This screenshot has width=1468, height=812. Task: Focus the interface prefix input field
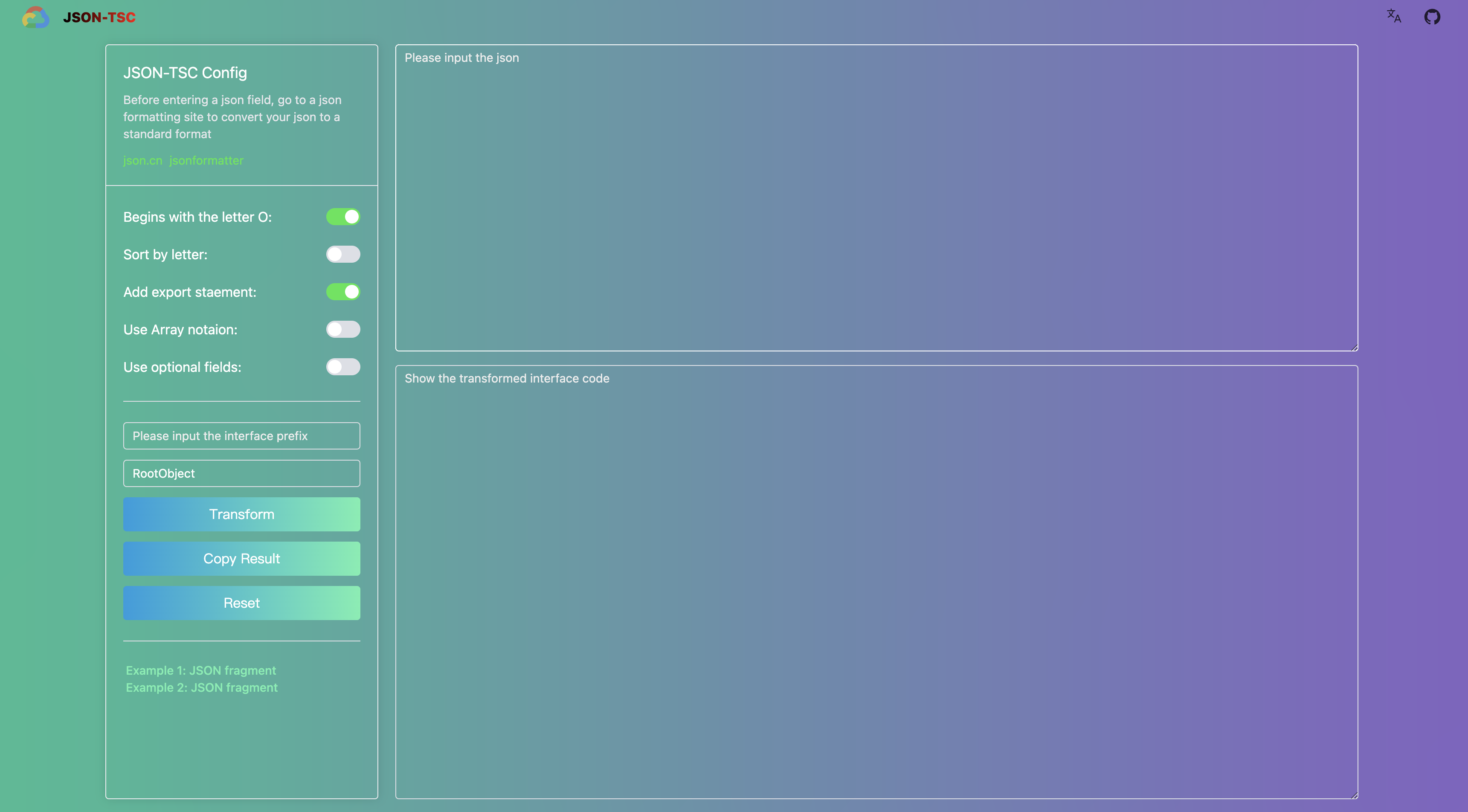pos(242,436)
